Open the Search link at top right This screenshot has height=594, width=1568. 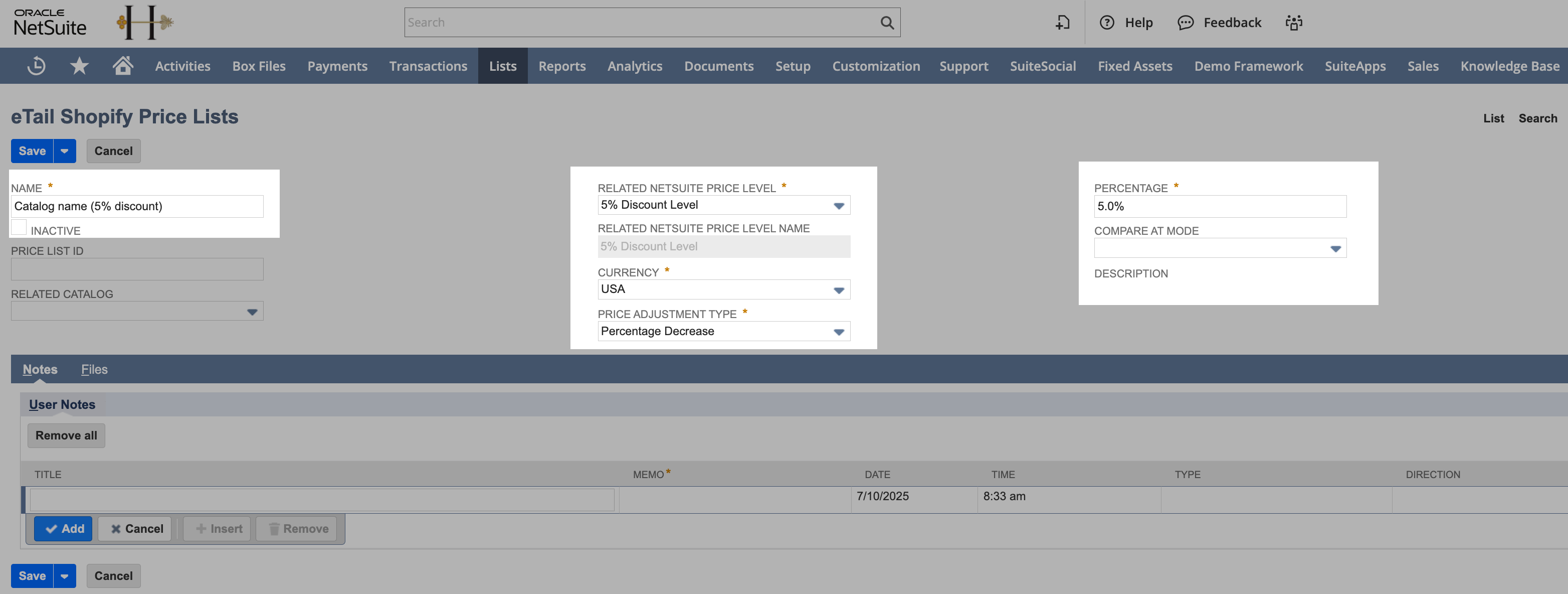tap(1537, 118)
